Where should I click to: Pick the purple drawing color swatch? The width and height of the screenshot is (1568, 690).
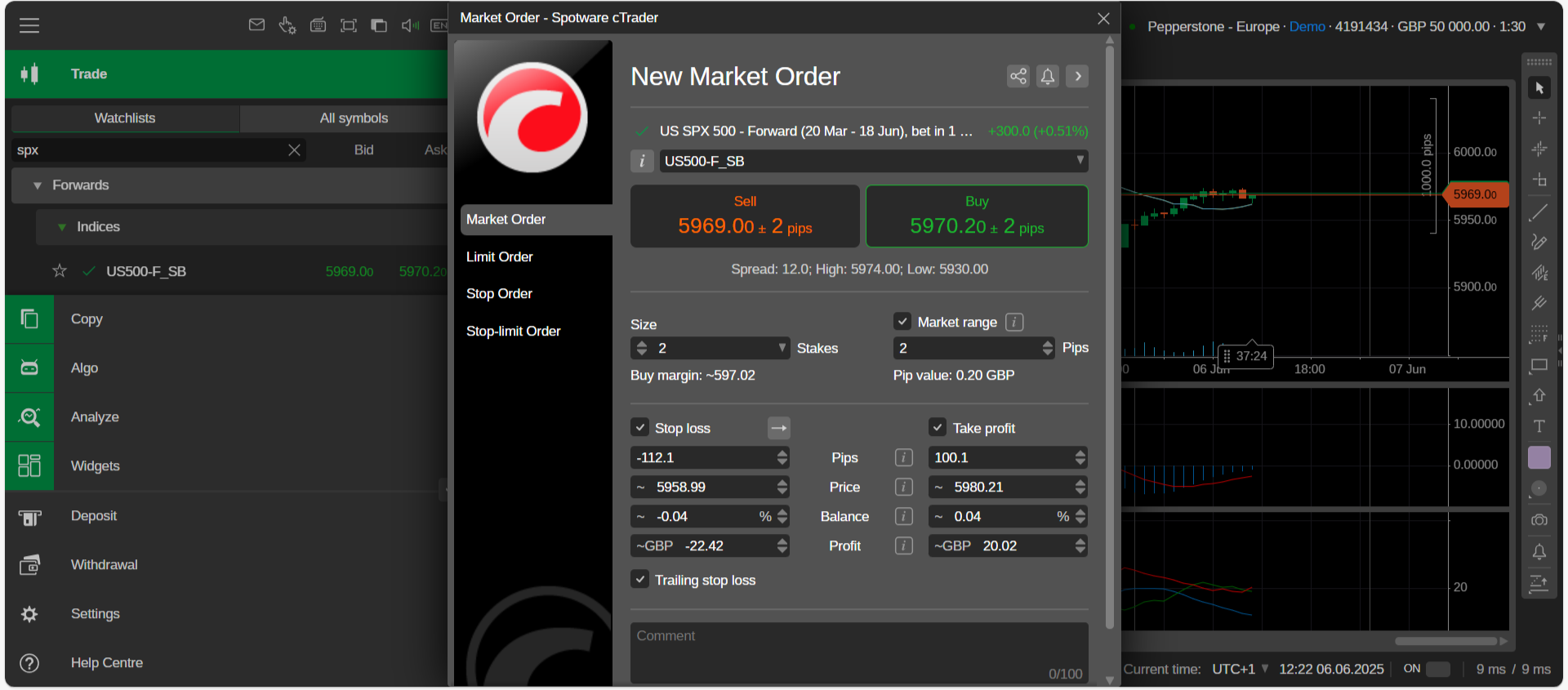1539,457
